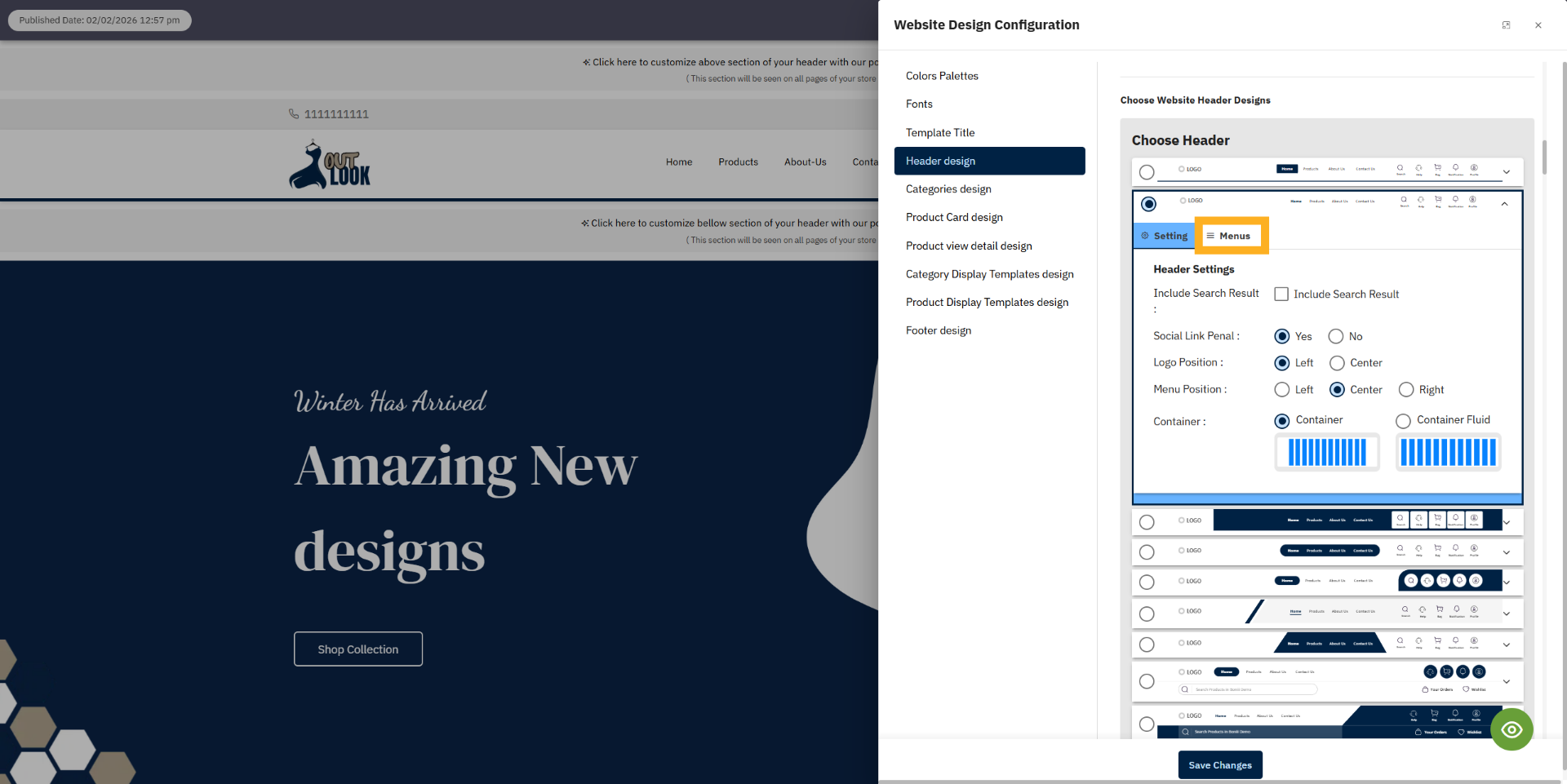Click the Bag cart icon in header preview
The width and height of the screenshot is (1567, 784).
point(1437,201)
